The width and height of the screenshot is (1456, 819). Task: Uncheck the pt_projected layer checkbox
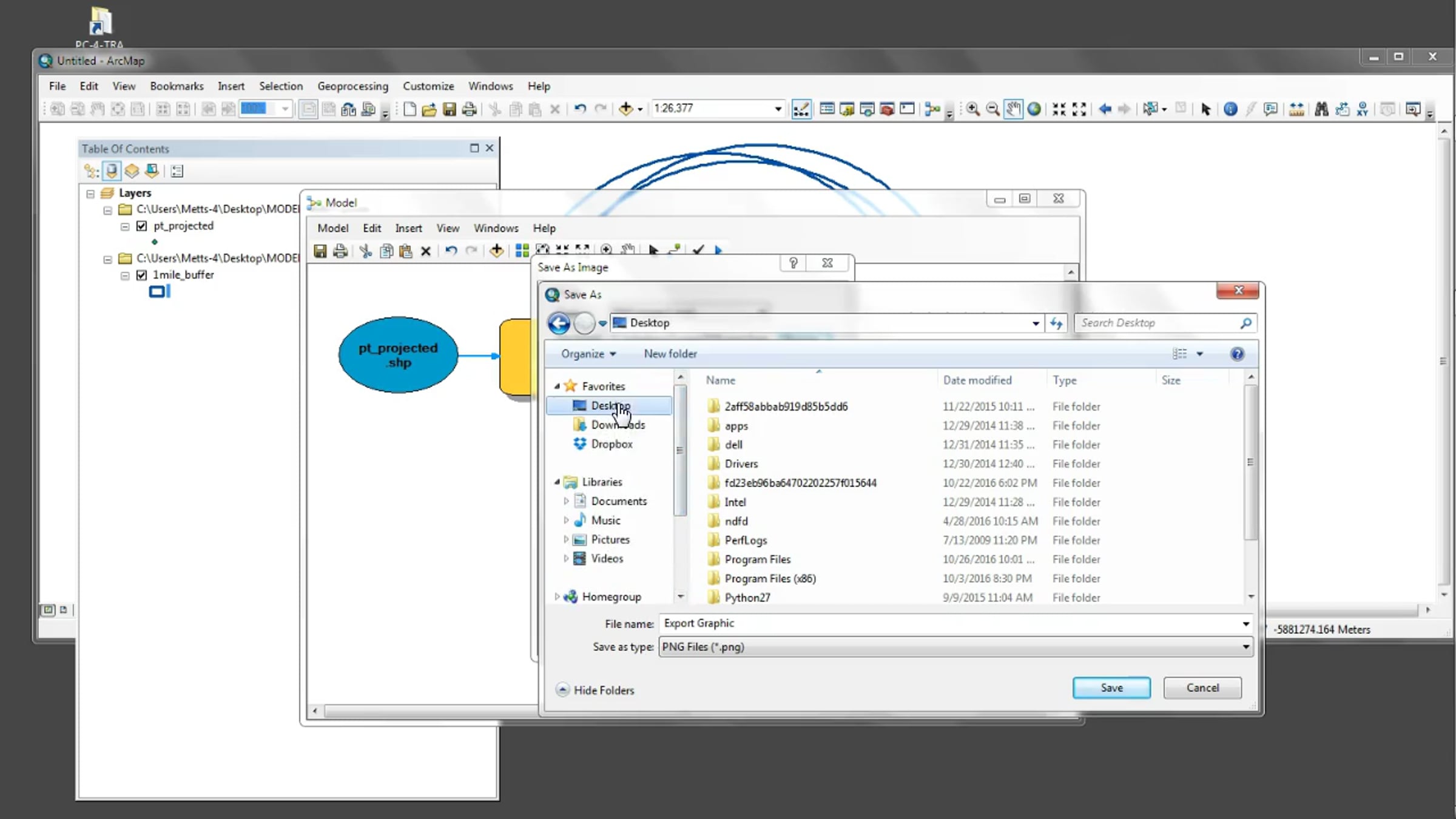(142, 226)
